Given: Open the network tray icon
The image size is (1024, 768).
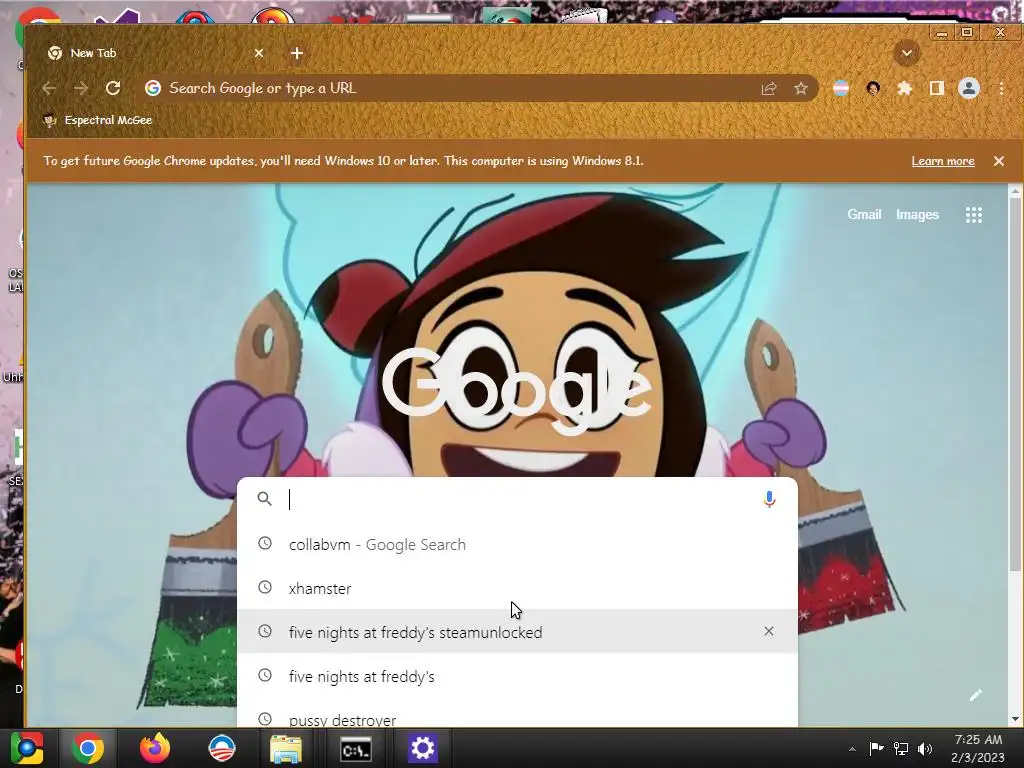Looking at the screenshot, I should pos(901,748).
